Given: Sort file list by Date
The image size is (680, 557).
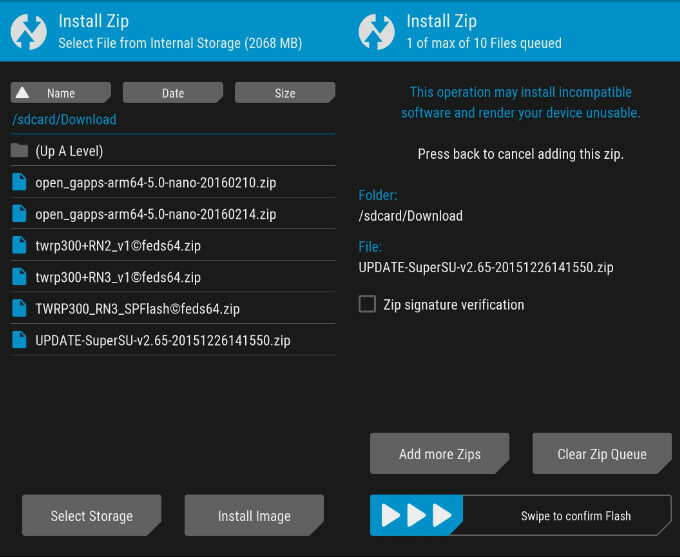Looking at the screenshot, I should (173, 93).
